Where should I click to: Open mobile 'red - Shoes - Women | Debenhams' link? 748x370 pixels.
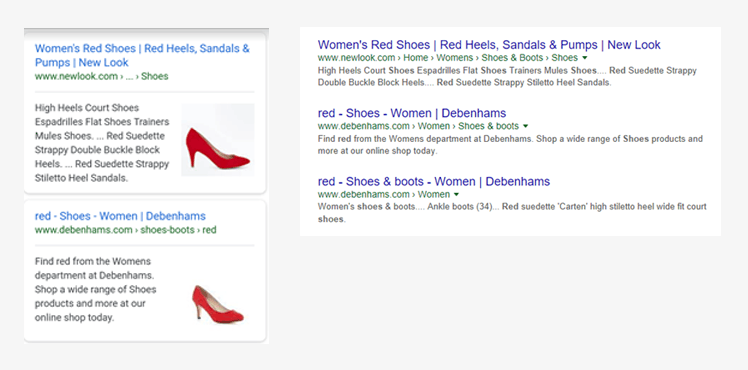point(120,216)
